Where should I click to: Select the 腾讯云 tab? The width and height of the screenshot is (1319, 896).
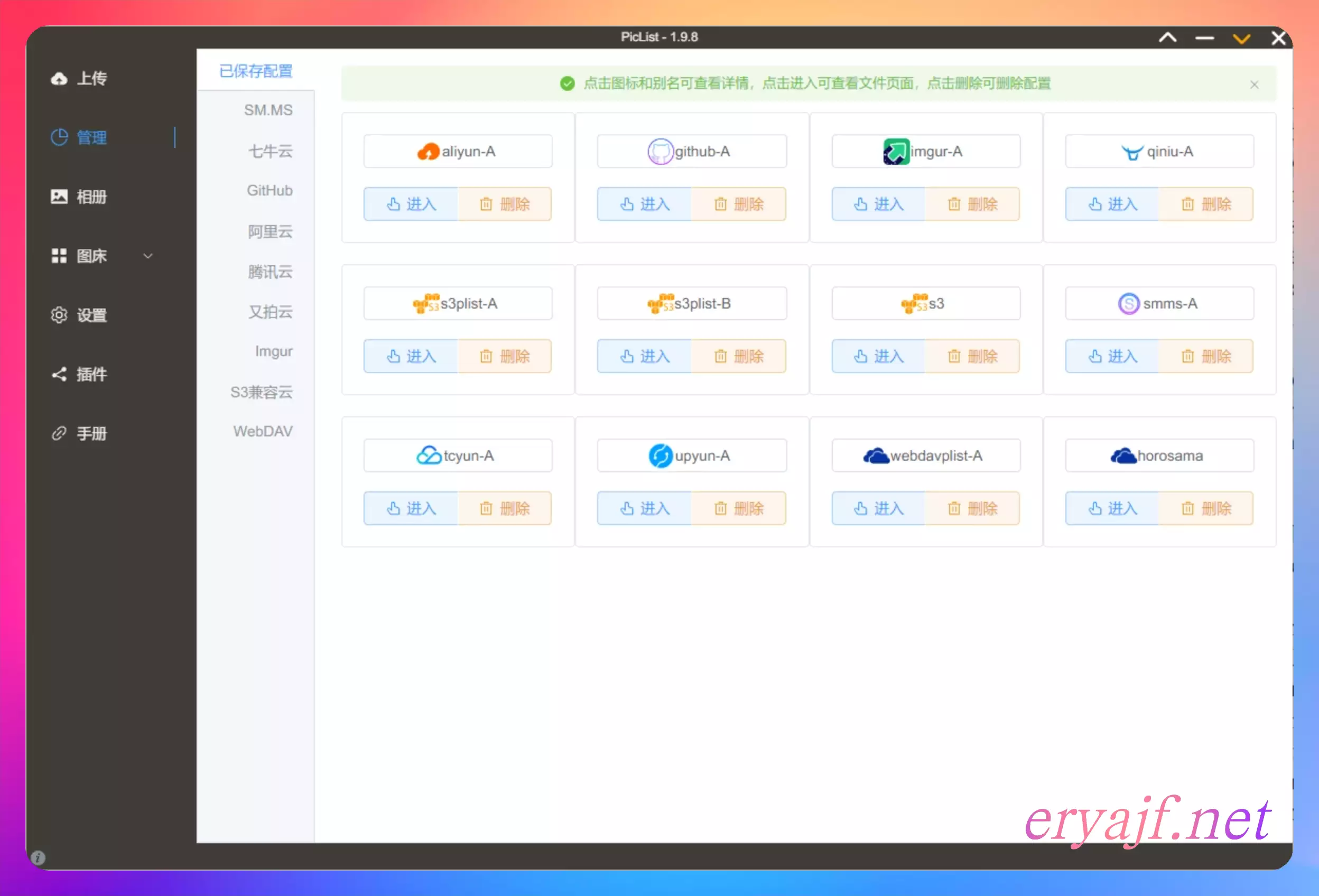[270, 272]
